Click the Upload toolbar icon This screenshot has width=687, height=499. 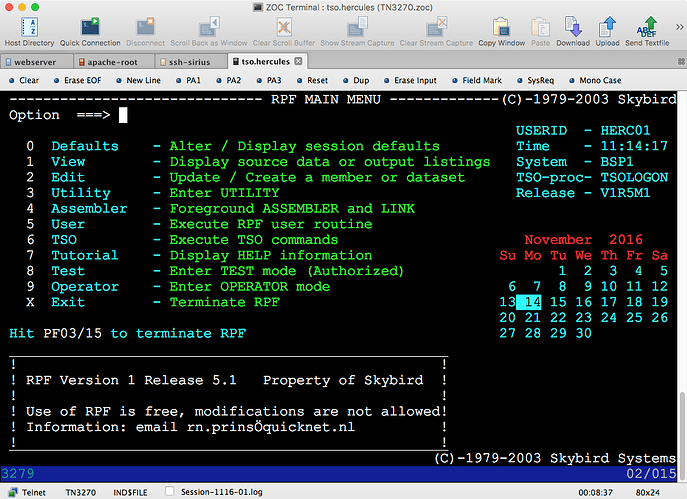(607, 27)
